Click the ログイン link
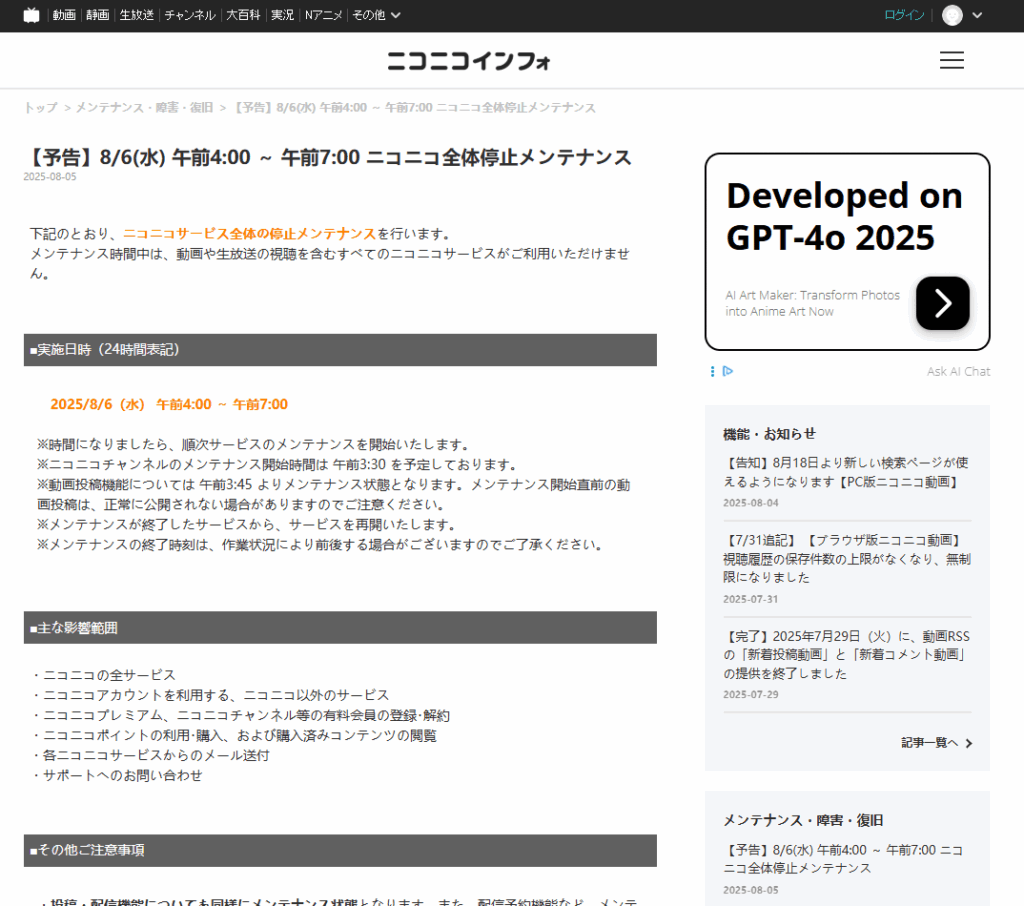 [904, 15]
